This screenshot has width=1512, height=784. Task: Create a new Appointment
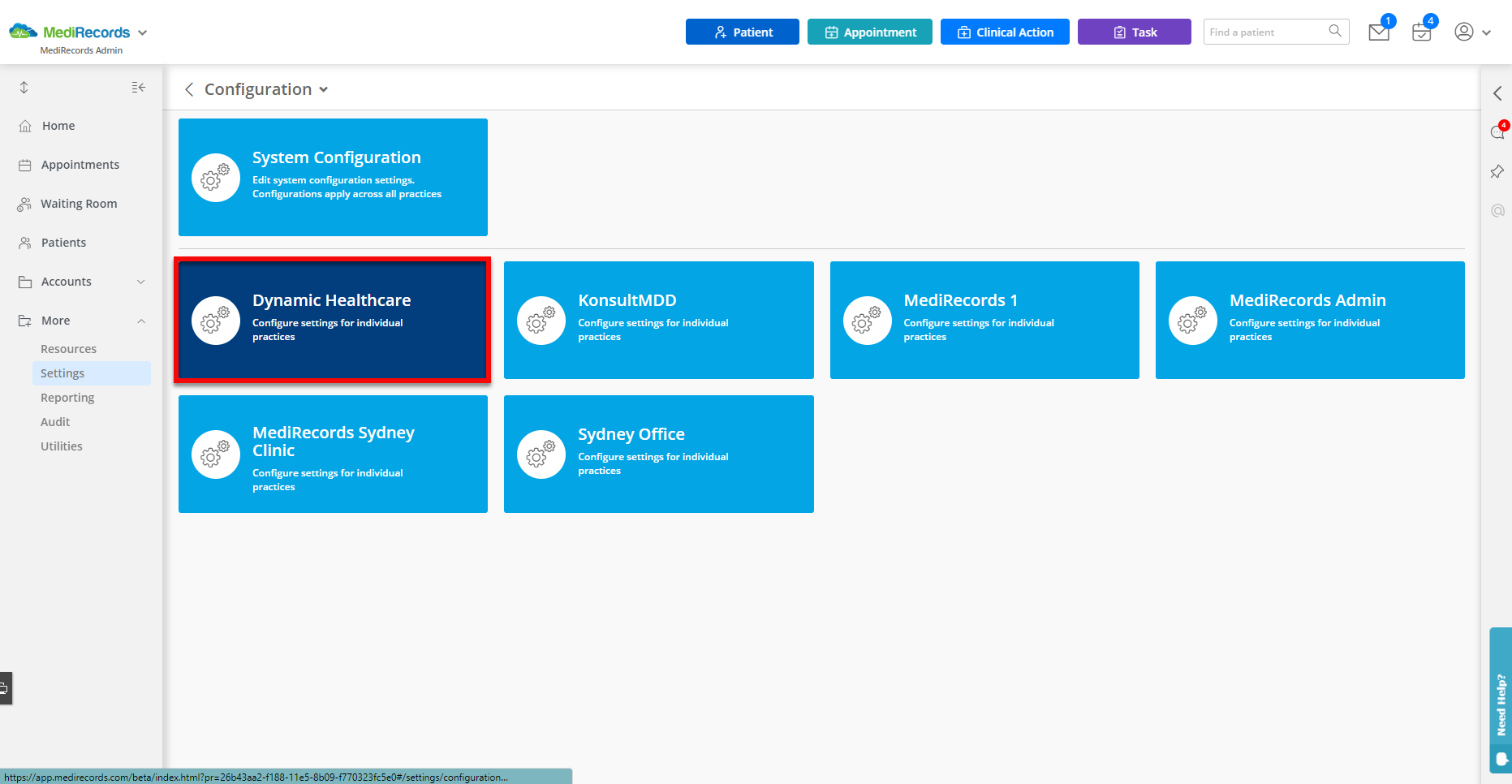[869, 32]
